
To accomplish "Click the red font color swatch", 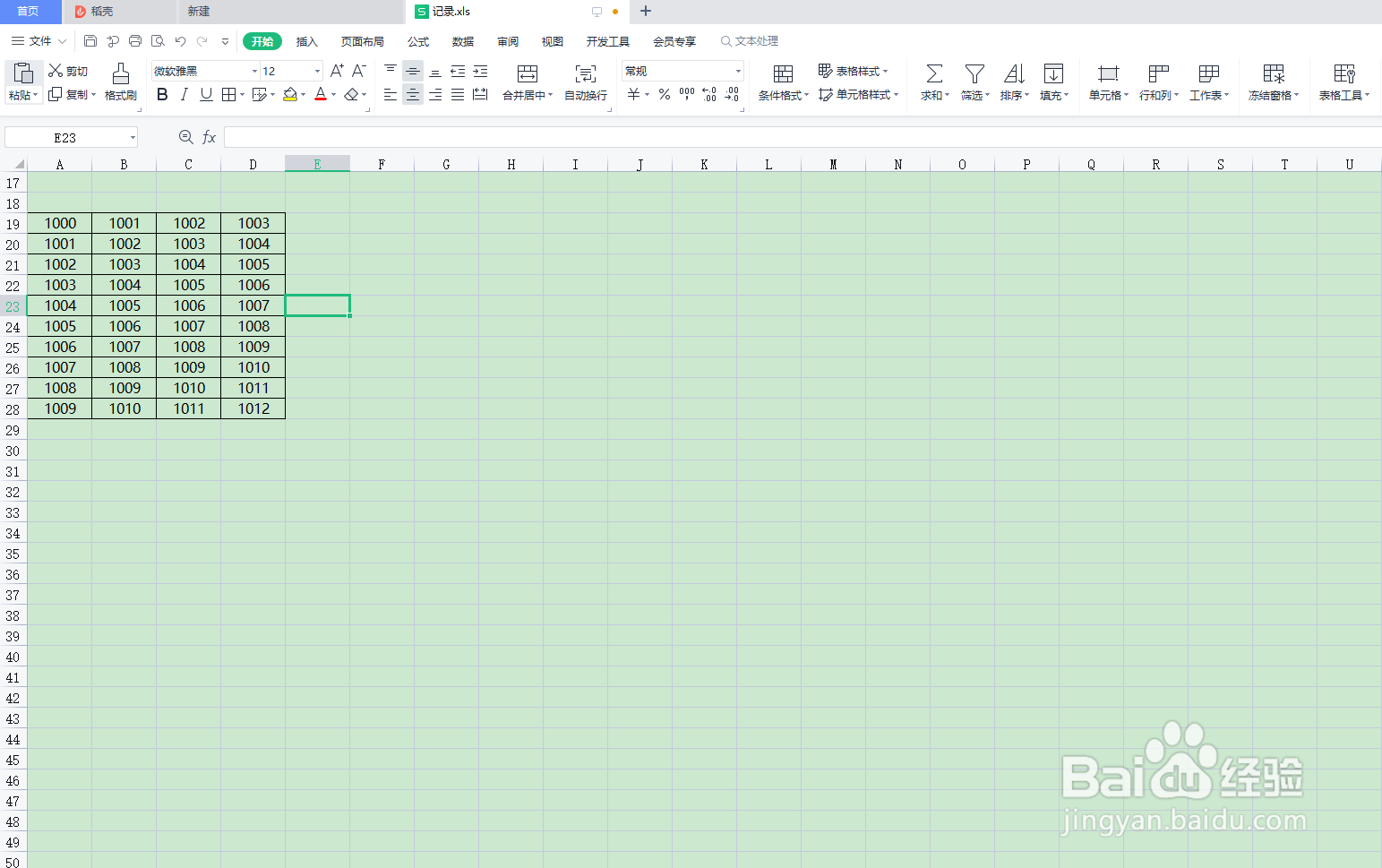I will click(x=321, y=94).
